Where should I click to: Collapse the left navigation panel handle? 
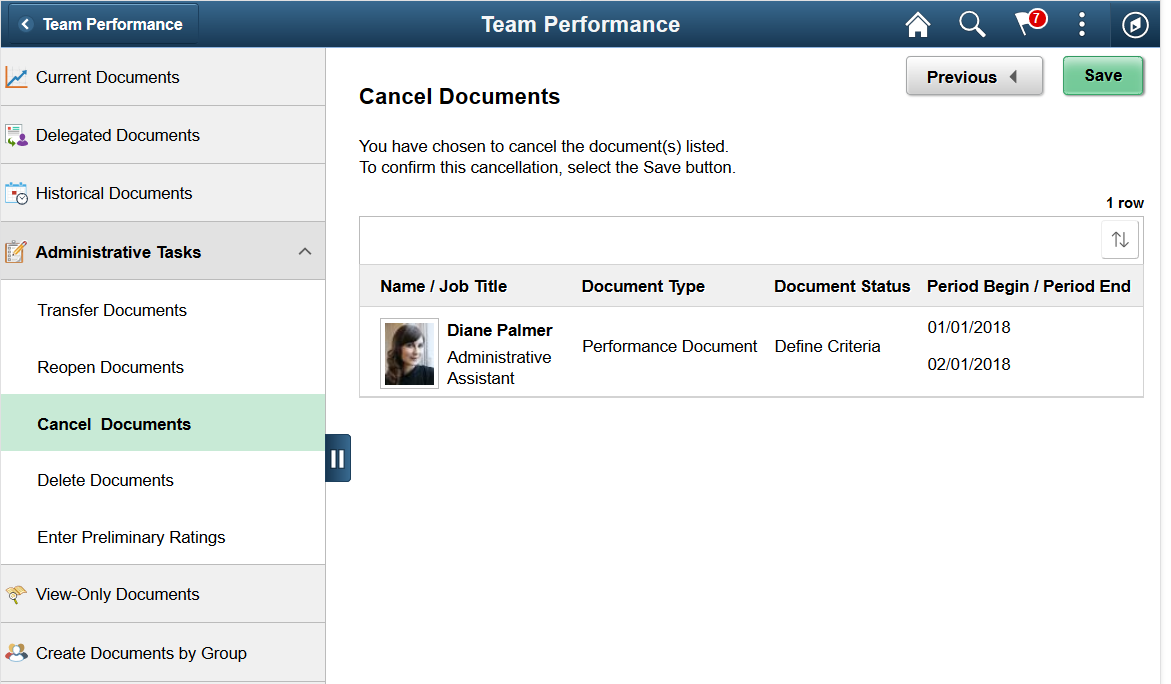click(x=338, y=458)
